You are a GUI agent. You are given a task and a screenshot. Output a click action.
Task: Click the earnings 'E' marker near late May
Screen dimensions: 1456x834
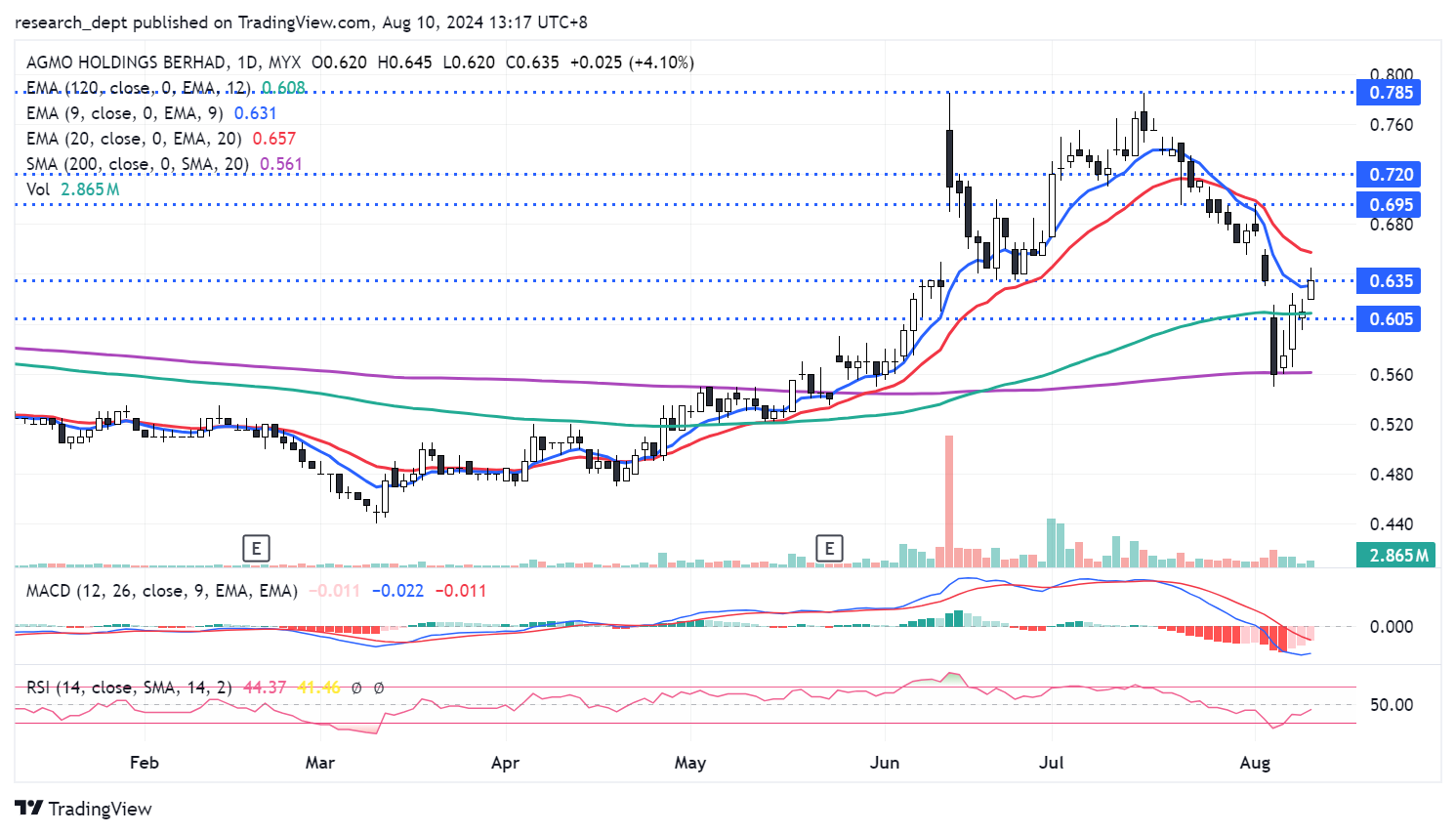click(x=829, y=548)
